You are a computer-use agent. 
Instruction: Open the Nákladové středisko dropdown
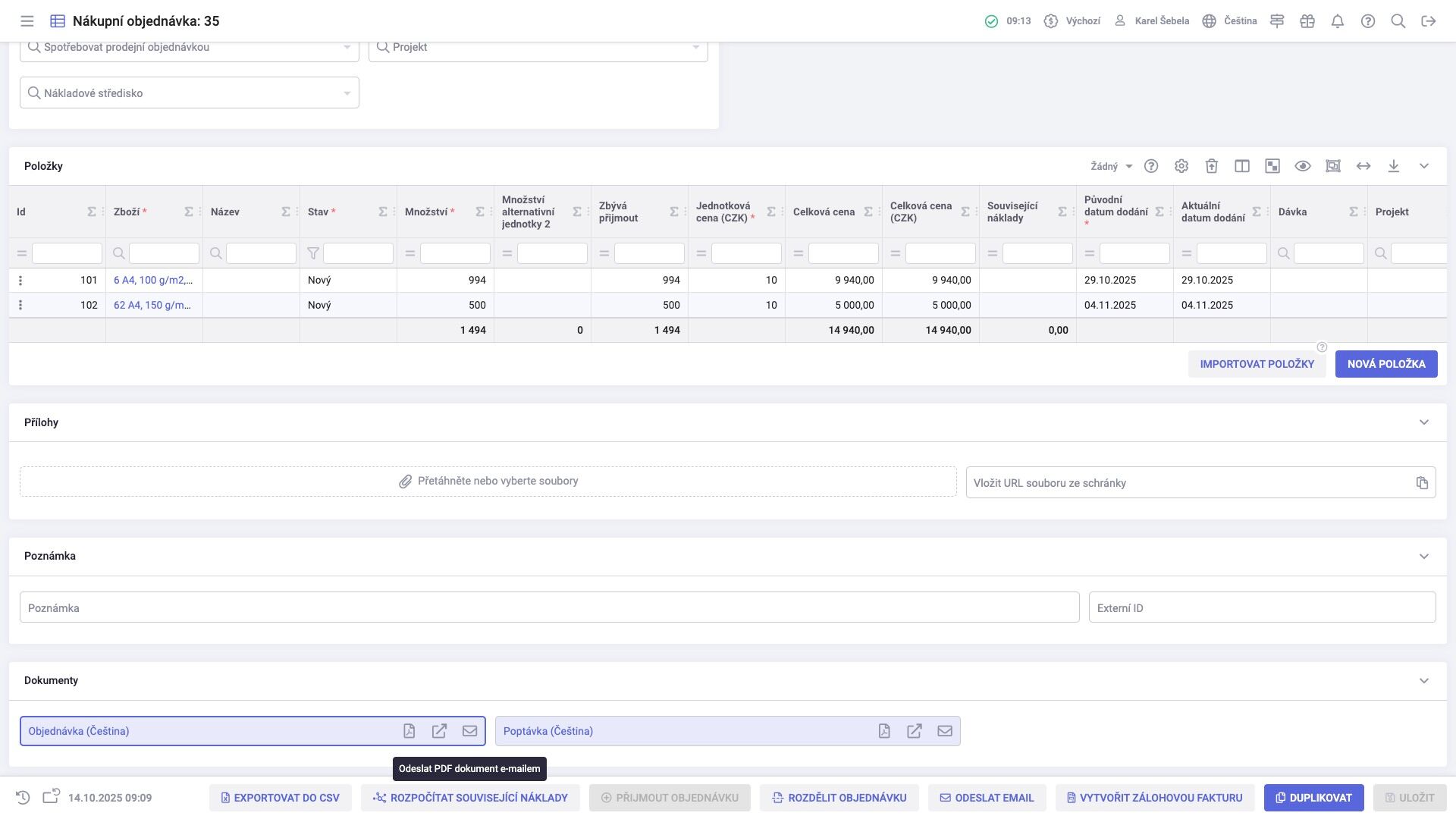pos(347,93)
